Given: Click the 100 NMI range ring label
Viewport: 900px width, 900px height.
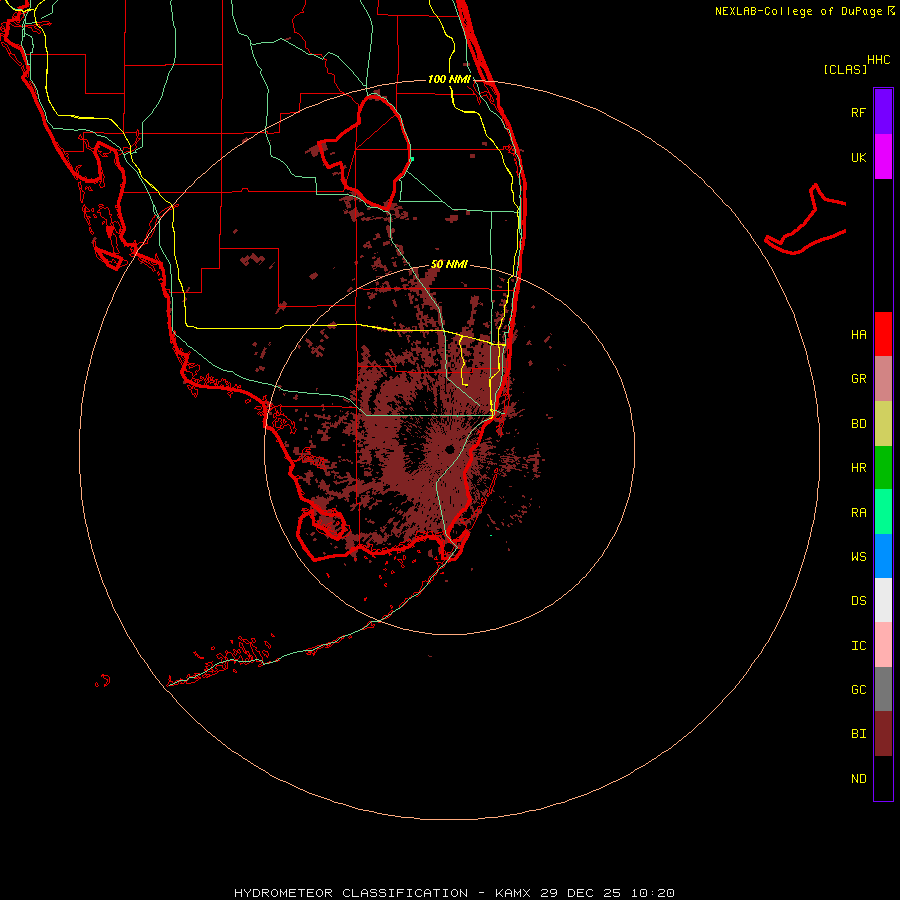Looking at the screenshot, I should 449,79.
